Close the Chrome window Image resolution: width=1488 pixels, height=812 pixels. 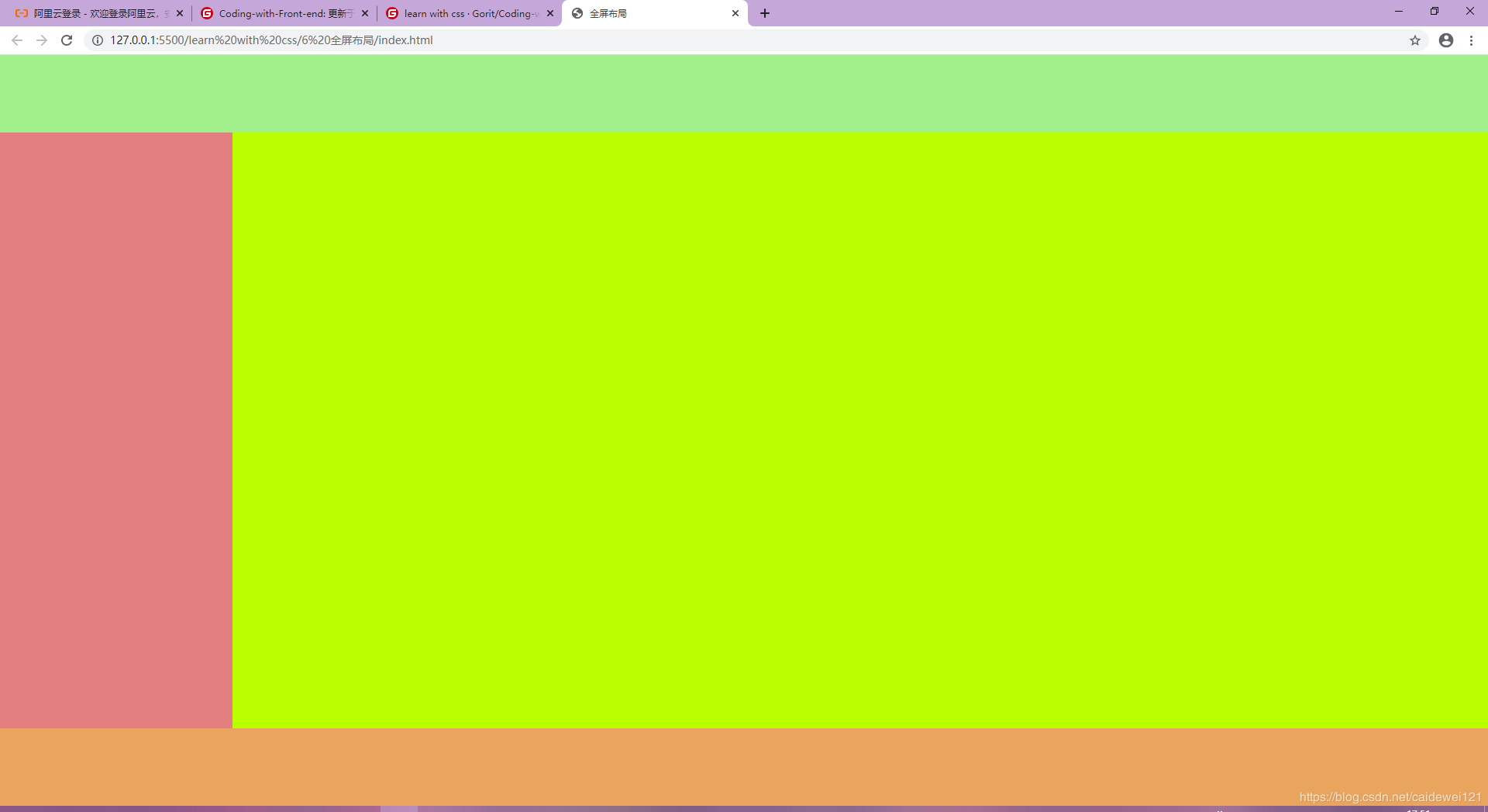tap(1470, 12)
